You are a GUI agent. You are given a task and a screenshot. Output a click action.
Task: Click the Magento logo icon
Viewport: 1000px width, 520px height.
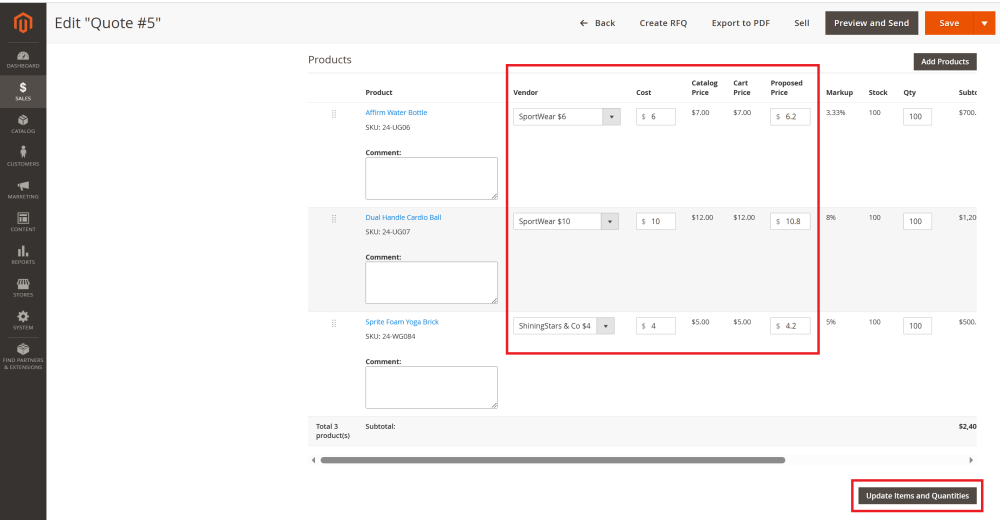coord(23,22)
